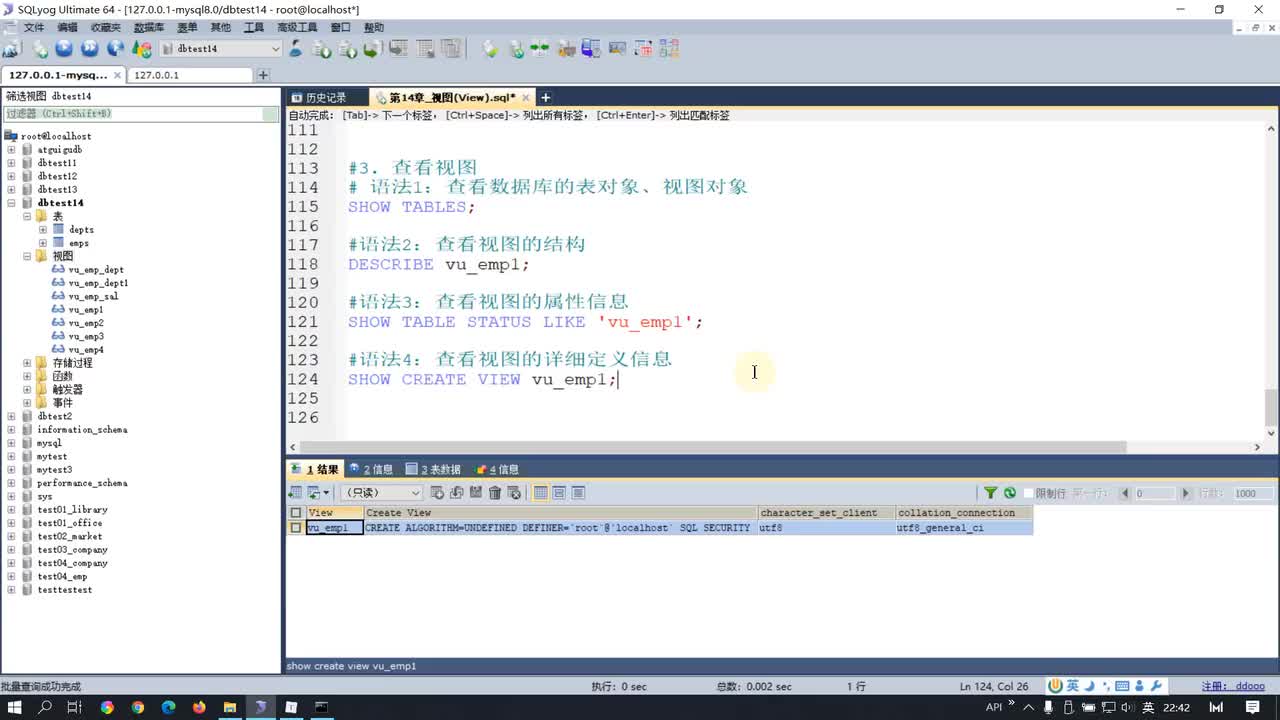Open the 文件 menu

pos(34,28)
